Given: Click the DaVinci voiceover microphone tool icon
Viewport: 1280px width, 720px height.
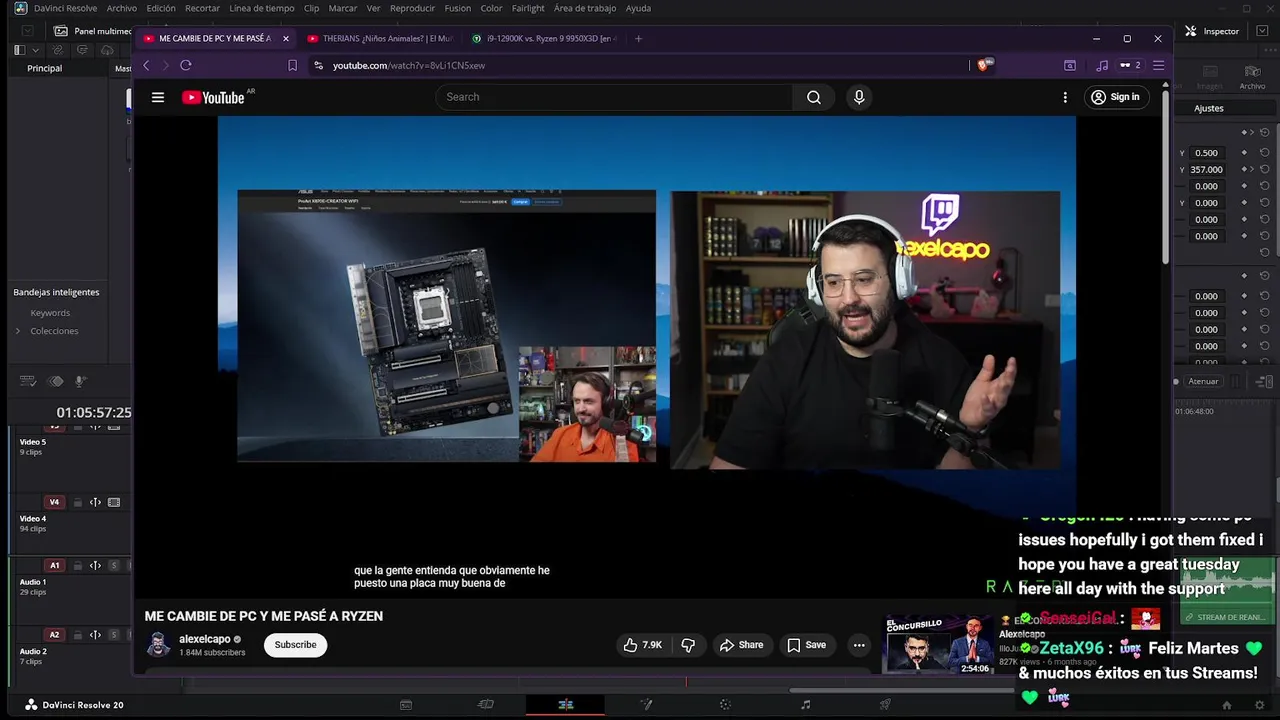Looking at the screenshot, I should [x=81, y=381].
